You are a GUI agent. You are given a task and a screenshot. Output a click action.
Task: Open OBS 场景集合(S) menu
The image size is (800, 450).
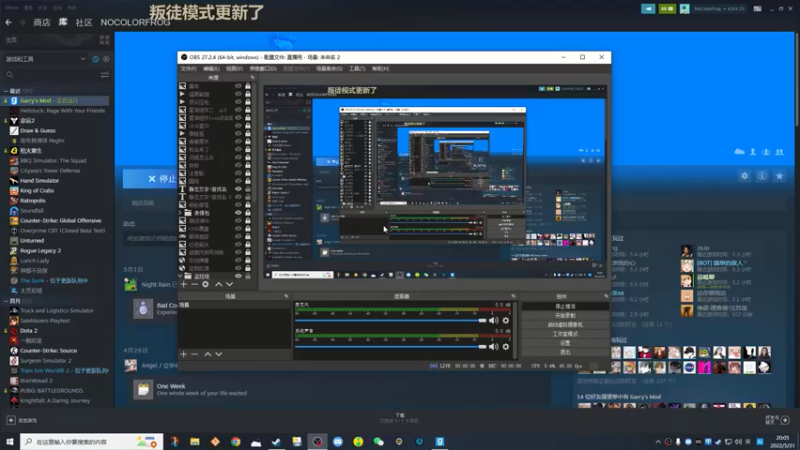click(329, 68)
